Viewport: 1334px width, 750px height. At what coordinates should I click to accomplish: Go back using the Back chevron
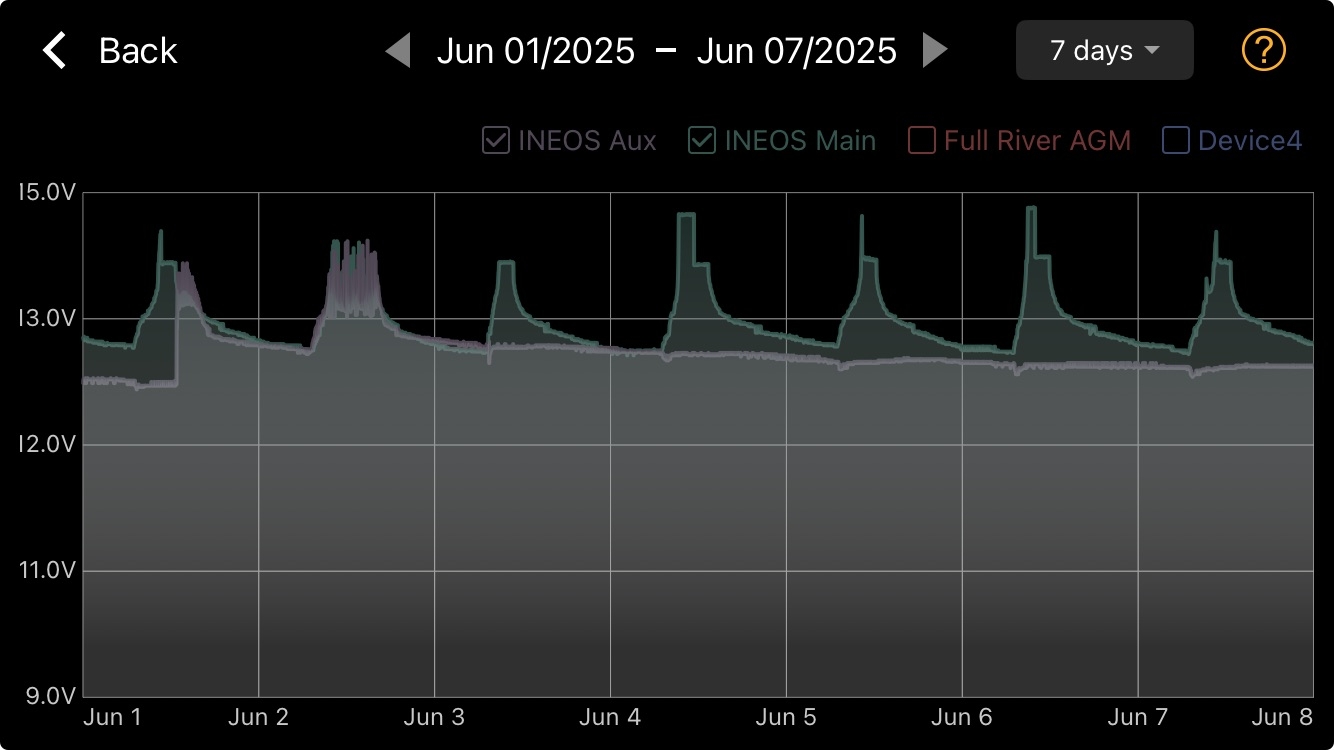55,50
